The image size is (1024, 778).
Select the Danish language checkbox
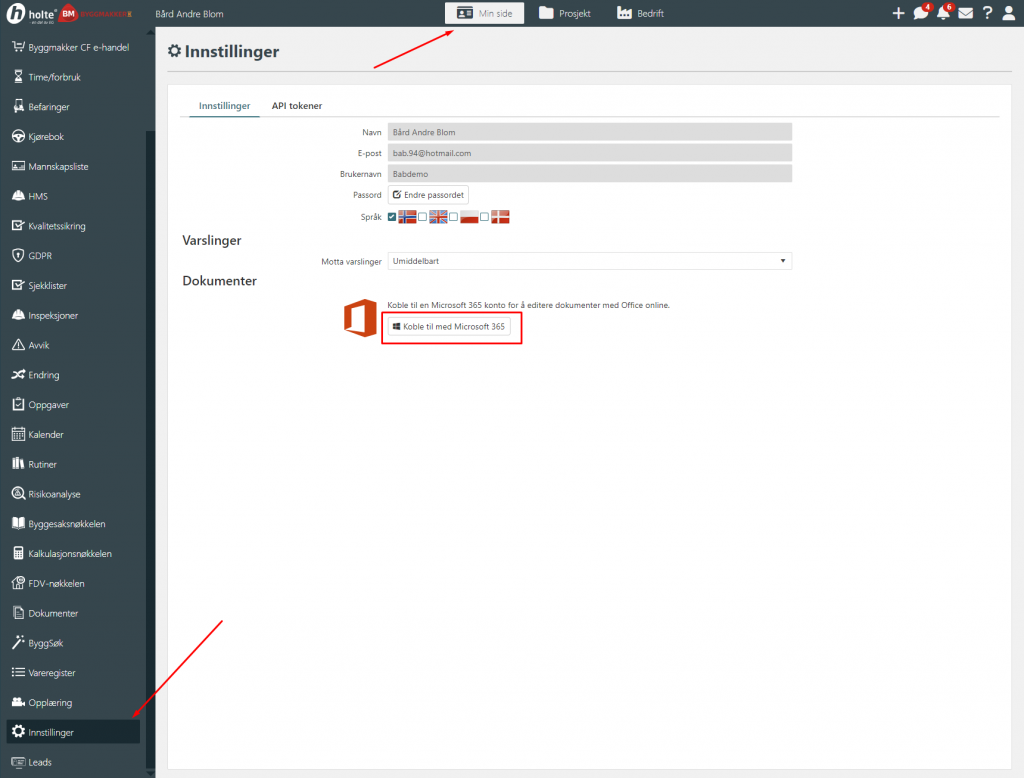click(x=485, y=217)
